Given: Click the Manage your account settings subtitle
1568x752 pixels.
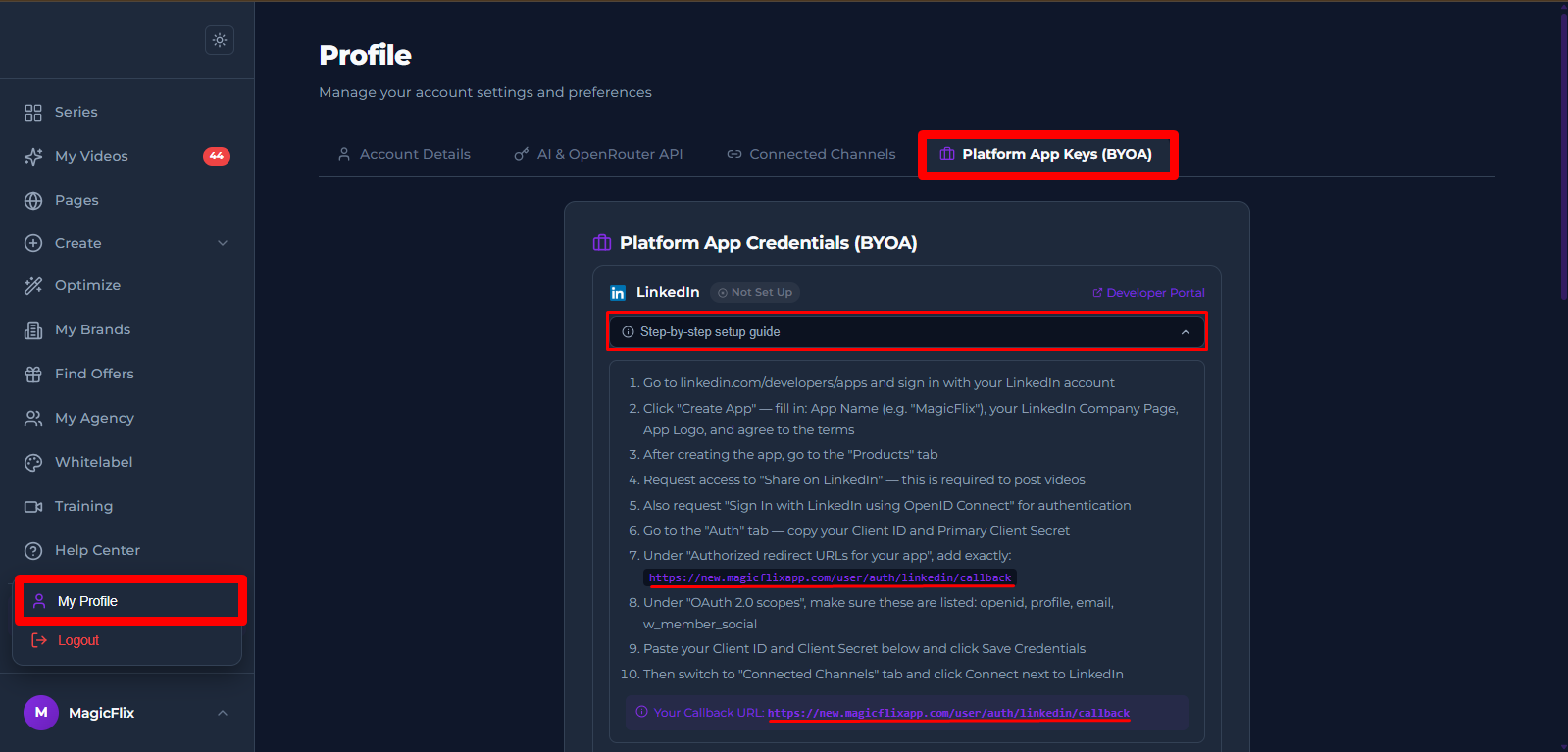Looking at the screenshot, I should tap(485, 92).
